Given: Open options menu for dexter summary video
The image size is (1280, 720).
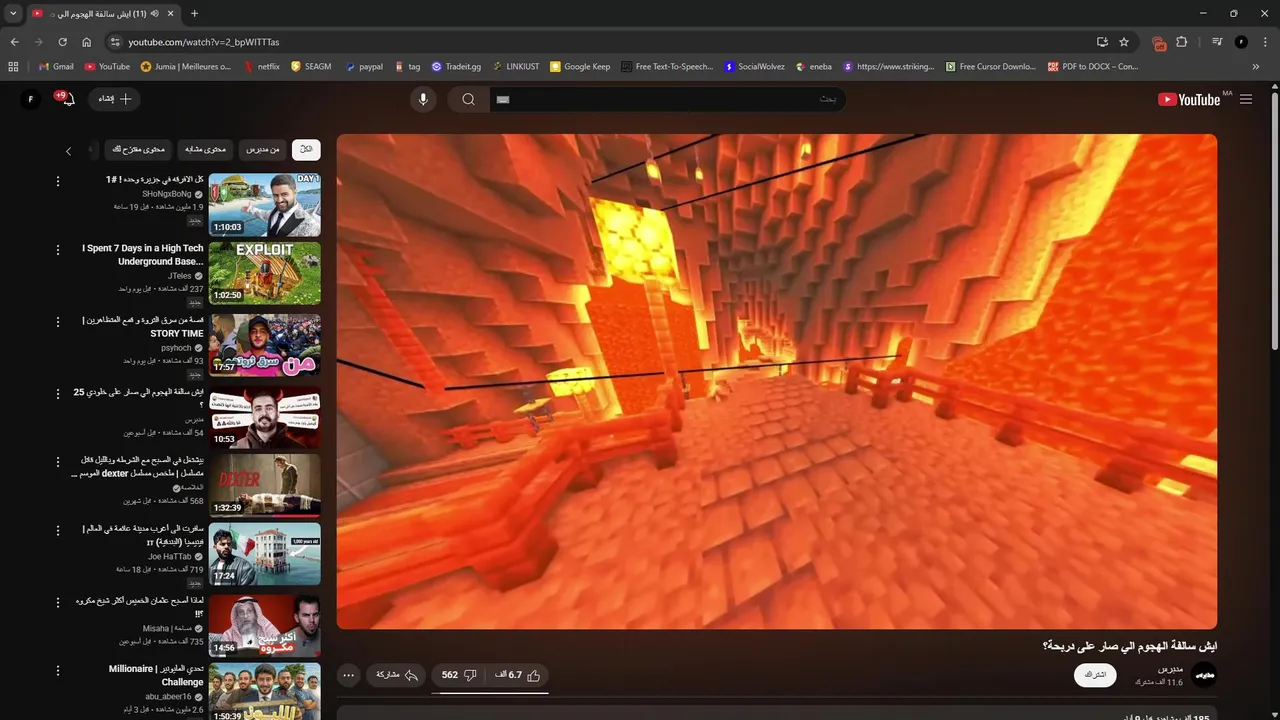Looking at the screenshot, I should pyautogui.click(x=58, y=461).
